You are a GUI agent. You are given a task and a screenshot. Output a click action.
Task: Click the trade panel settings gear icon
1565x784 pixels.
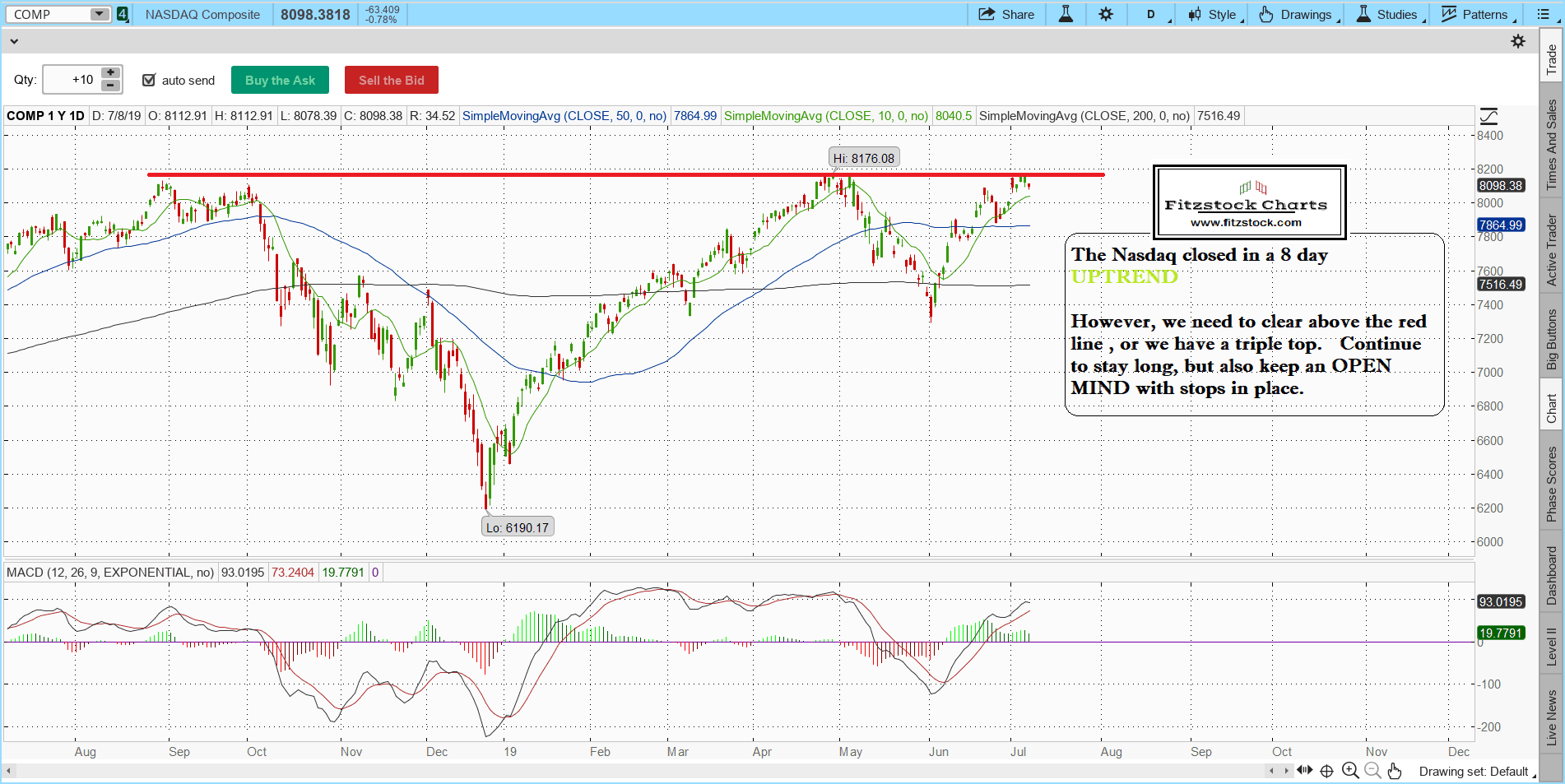[1518, 41]
